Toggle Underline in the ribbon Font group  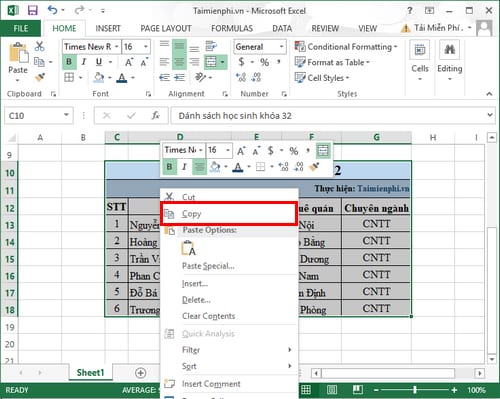coord(99,62)
